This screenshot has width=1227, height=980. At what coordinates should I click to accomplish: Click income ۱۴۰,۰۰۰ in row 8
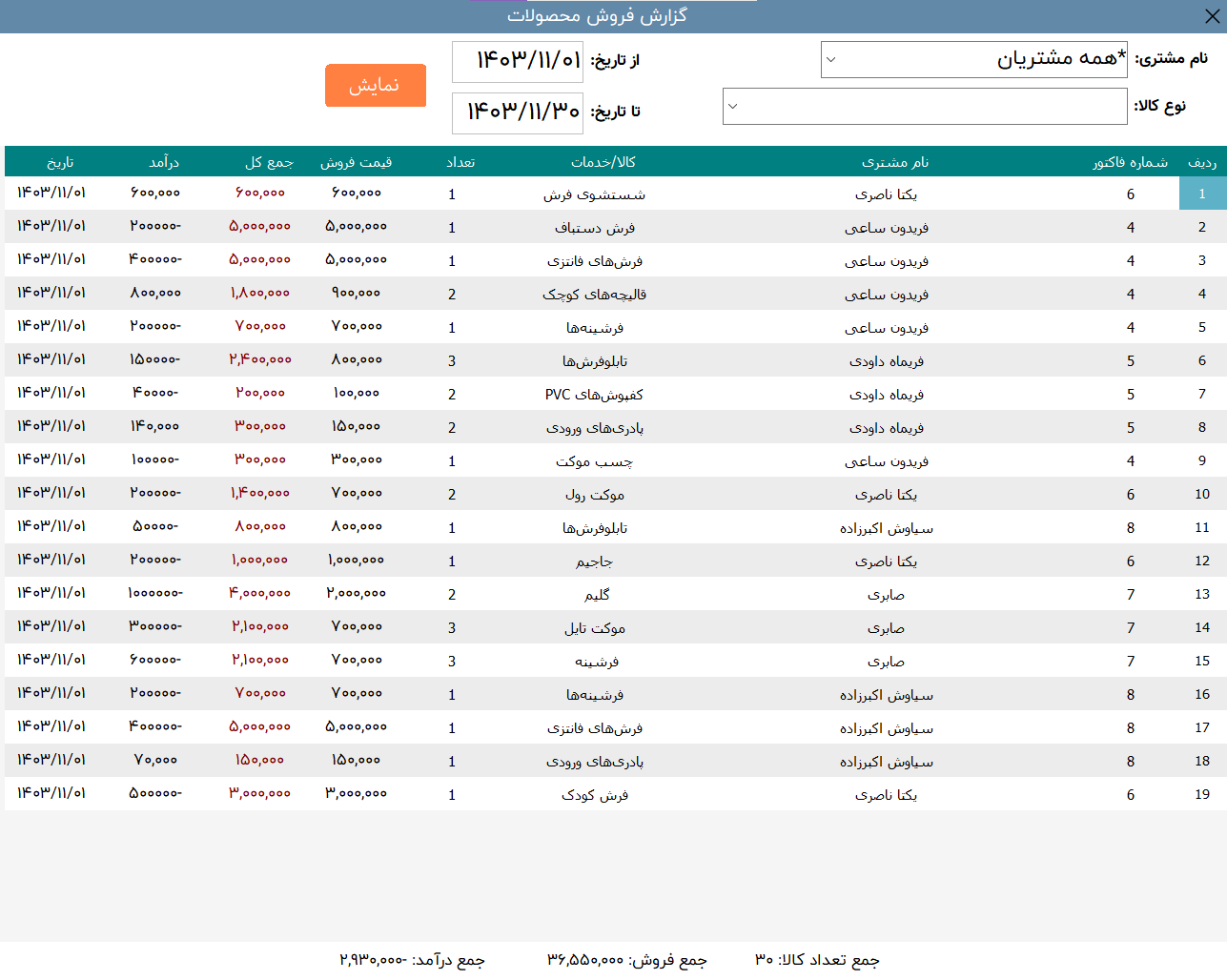click(154, 426)
